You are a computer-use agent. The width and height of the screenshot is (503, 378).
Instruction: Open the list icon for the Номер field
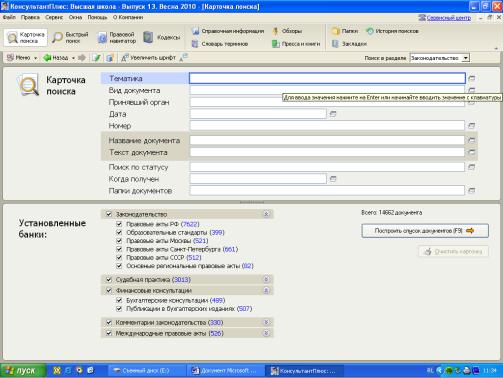[471, 126]
